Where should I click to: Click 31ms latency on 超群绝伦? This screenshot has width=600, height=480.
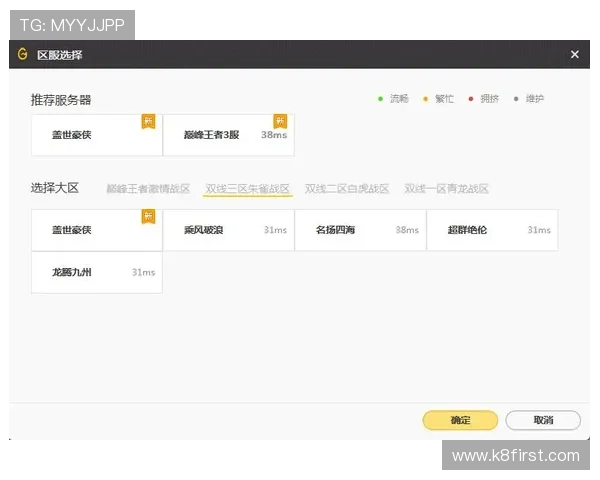coord(539,230)
